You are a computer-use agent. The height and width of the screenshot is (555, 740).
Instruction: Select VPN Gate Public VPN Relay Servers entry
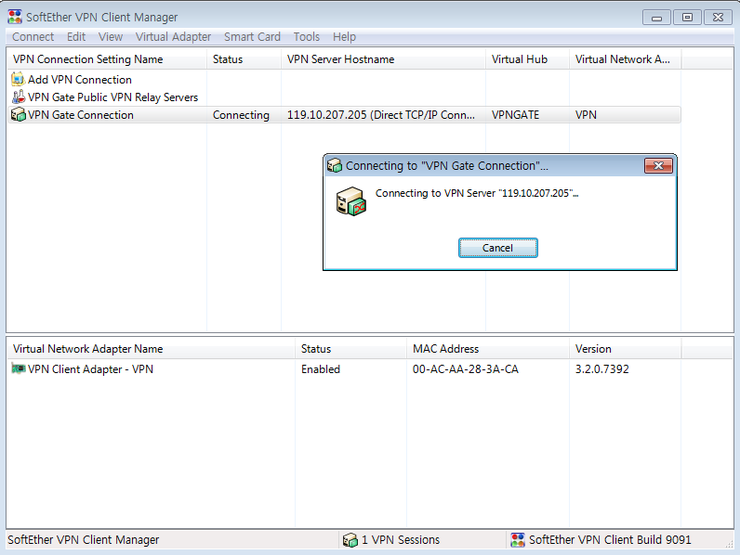click(x=113, y=97)
